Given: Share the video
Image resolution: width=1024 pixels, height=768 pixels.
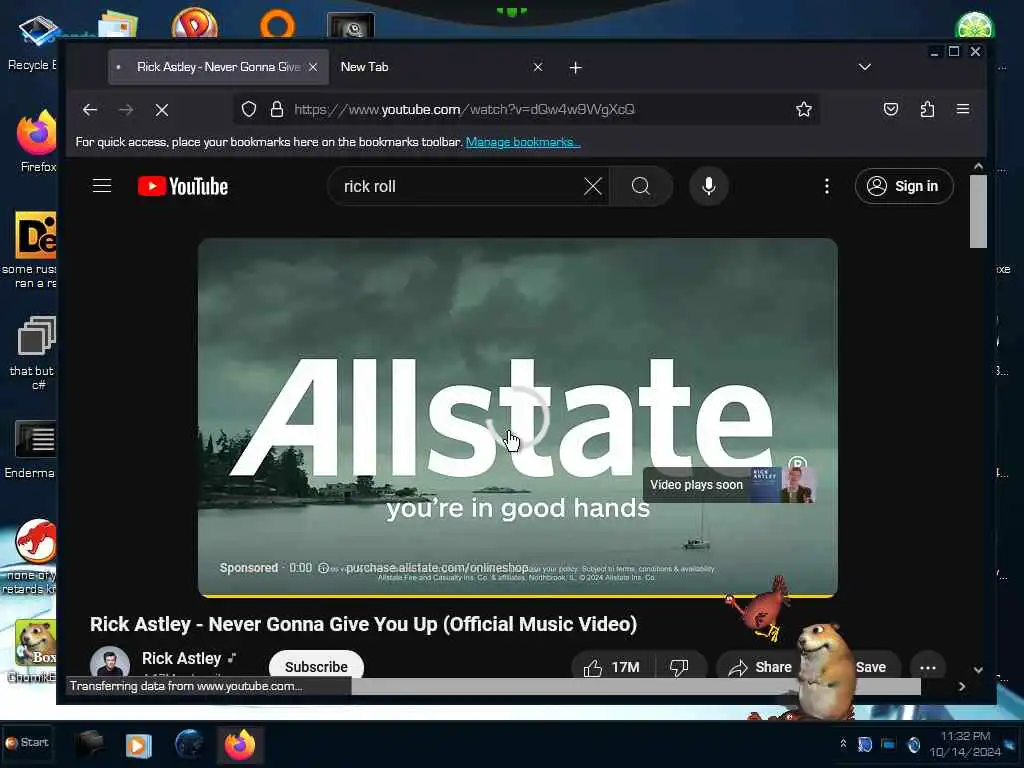Looking at the screenshot, I should (x=760, y=667).
